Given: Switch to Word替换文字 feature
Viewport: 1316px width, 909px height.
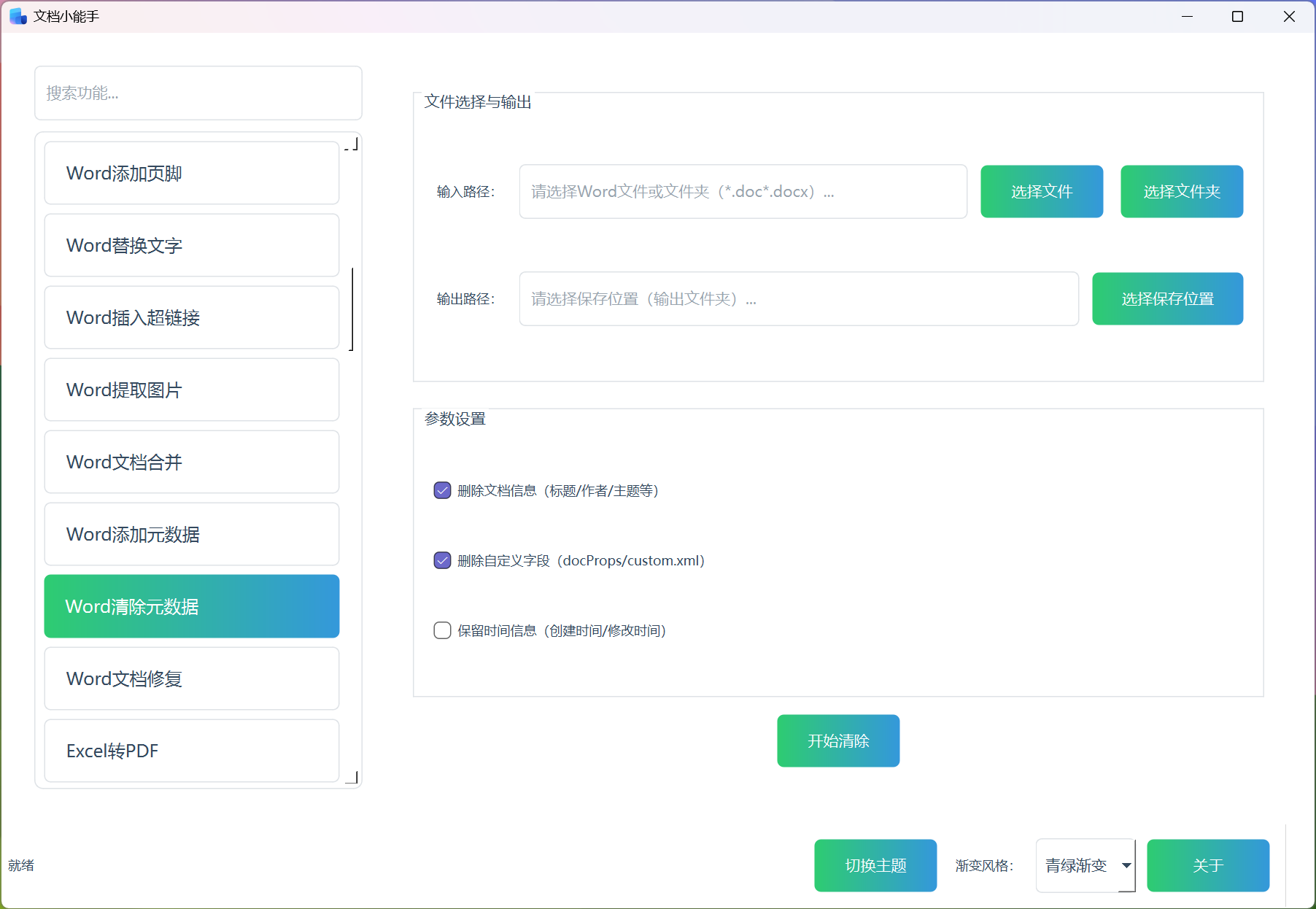Looking at the screenshot, I should pos(191,245).
